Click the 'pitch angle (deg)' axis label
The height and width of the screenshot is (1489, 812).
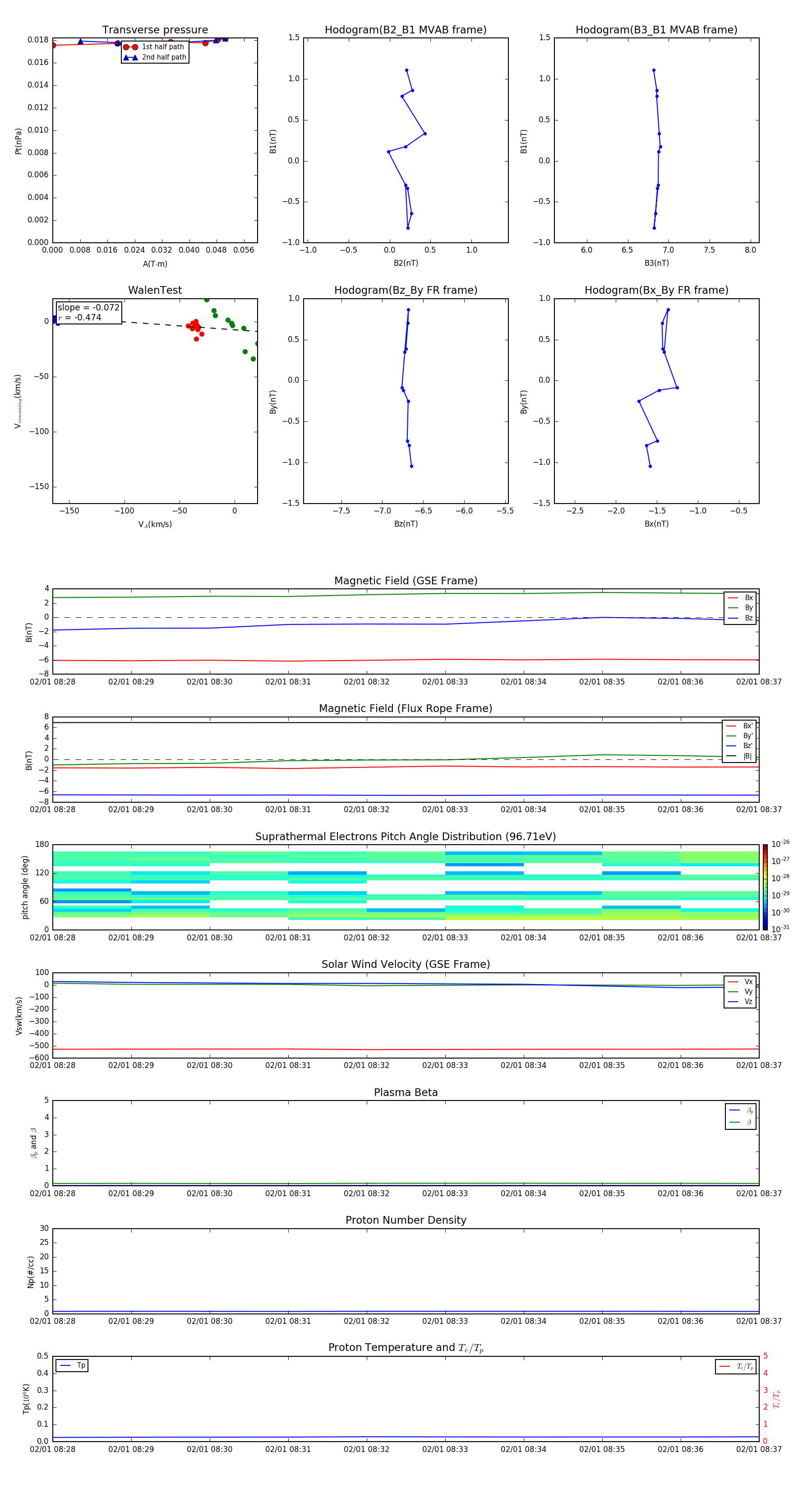tap(25, 887)
